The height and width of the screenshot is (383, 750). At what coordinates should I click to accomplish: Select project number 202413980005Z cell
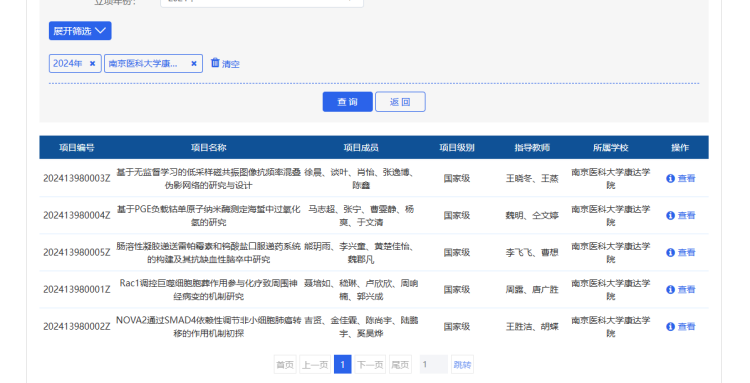pos(77,252)
